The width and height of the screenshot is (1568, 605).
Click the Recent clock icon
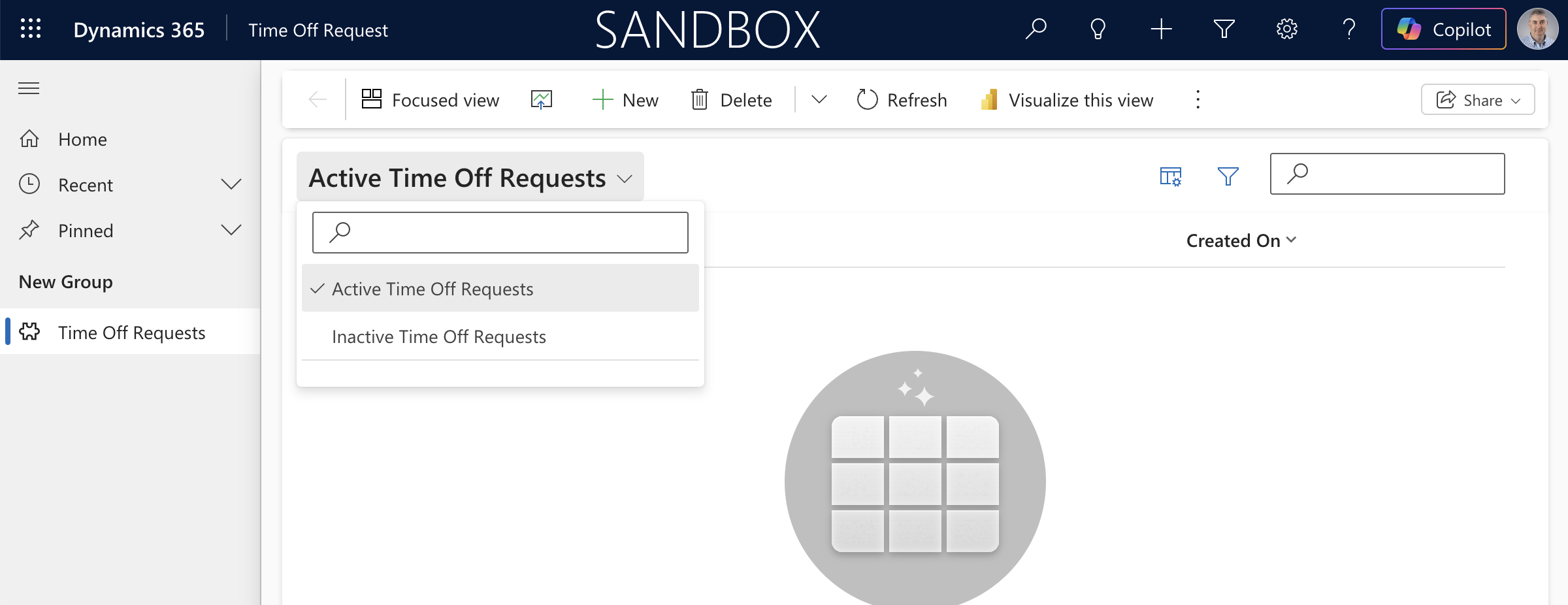point(29,184)
